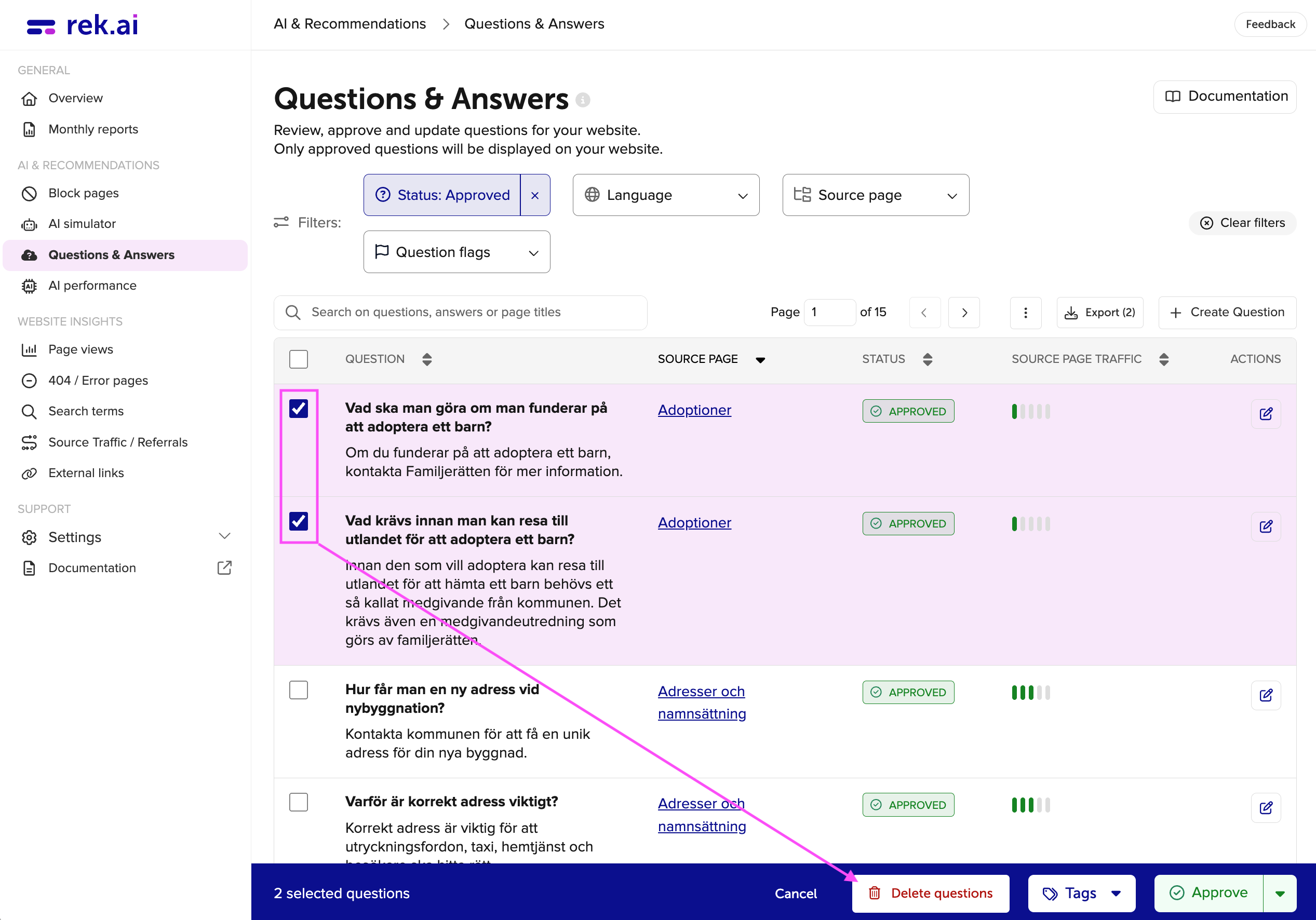Click the Page views icon

(x=29, y=349)
